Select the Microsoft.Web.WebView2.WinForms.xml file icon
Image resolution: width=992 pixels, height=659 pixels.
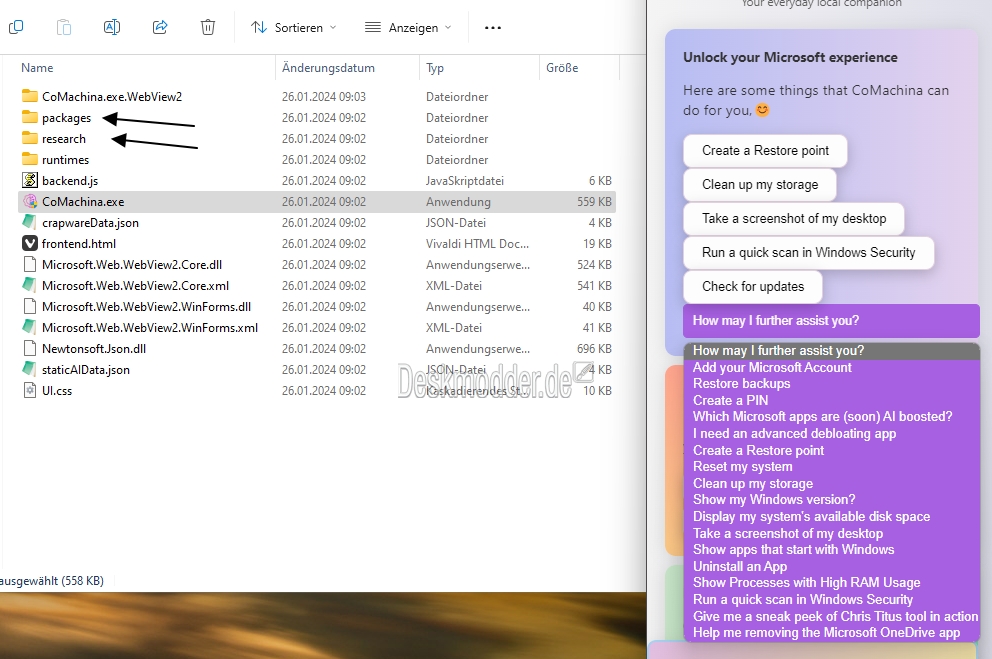point(30,327)
